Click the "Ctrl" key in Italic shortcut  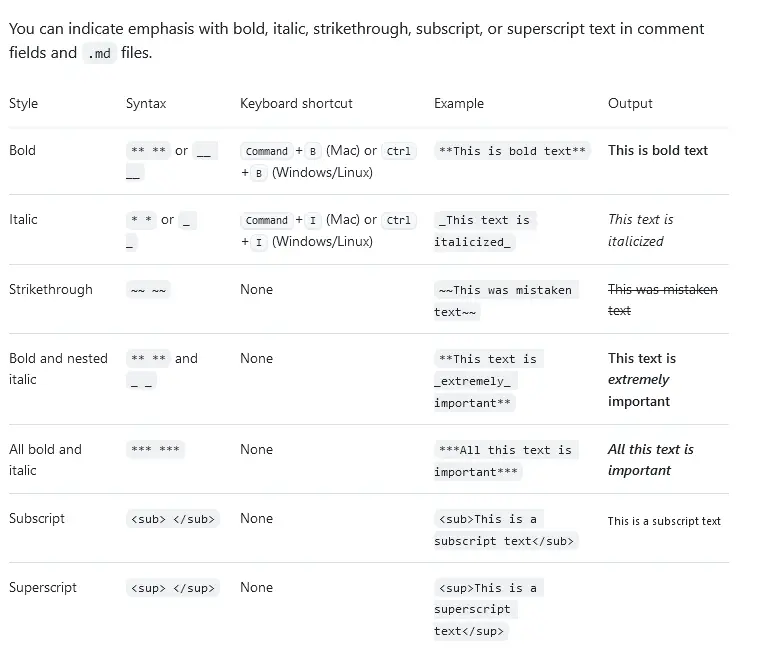point(399,220)
